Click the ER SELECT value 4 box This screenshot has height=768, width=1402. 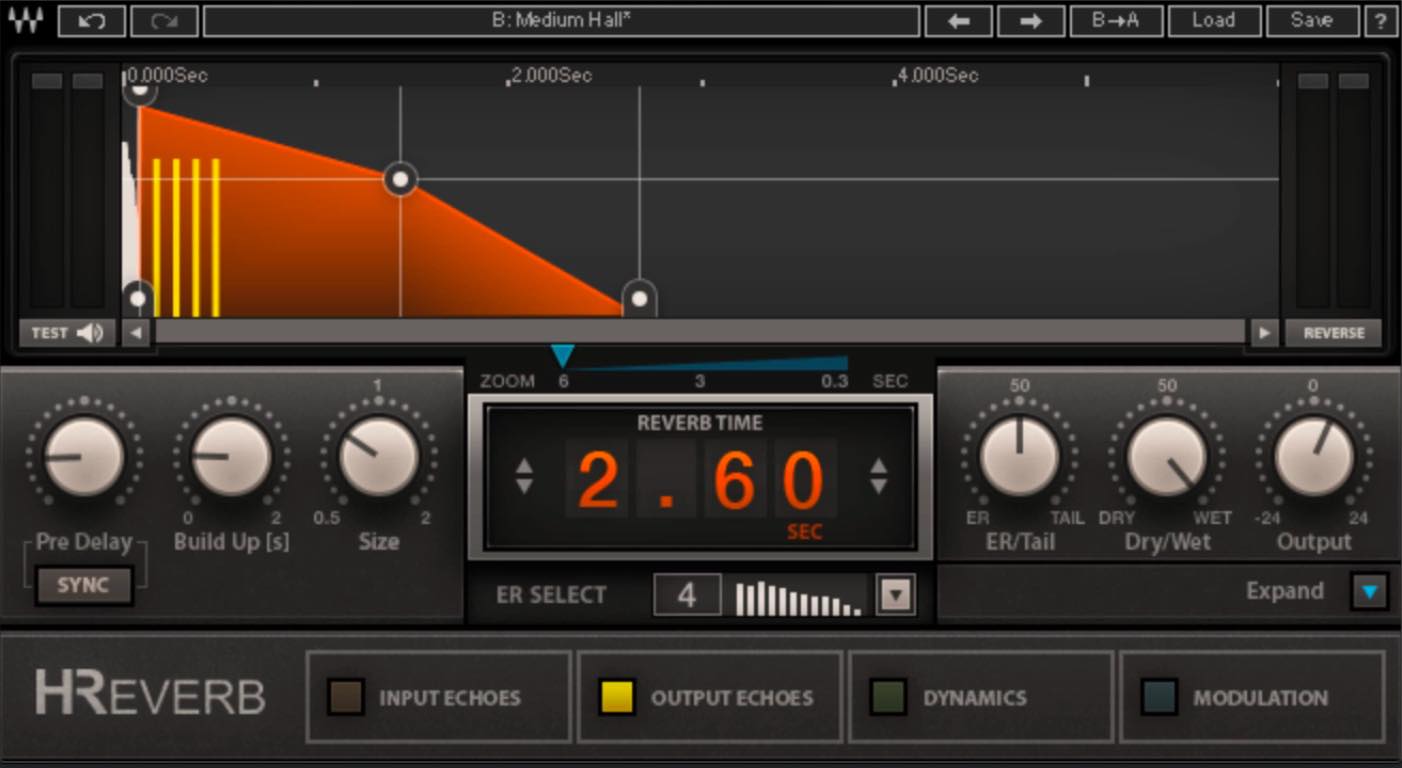[x=687, y=595]
